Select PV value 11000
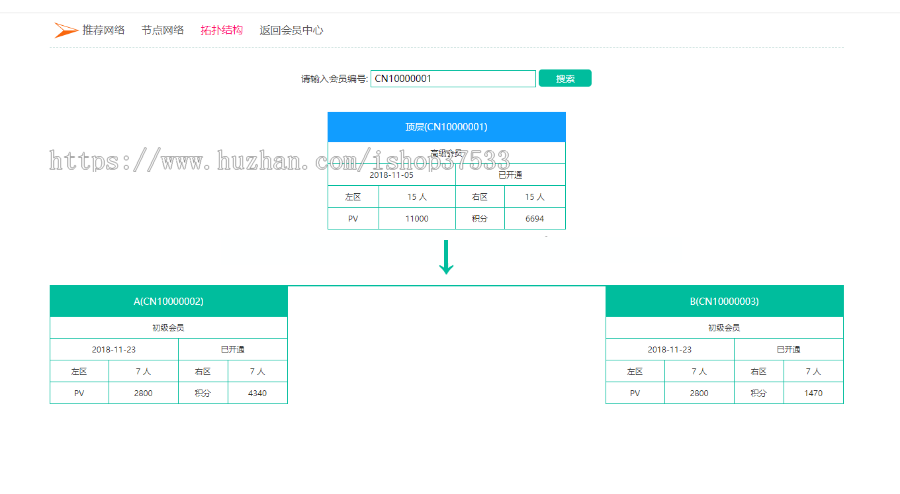The image size is (900, 494). tap(417, 219)
